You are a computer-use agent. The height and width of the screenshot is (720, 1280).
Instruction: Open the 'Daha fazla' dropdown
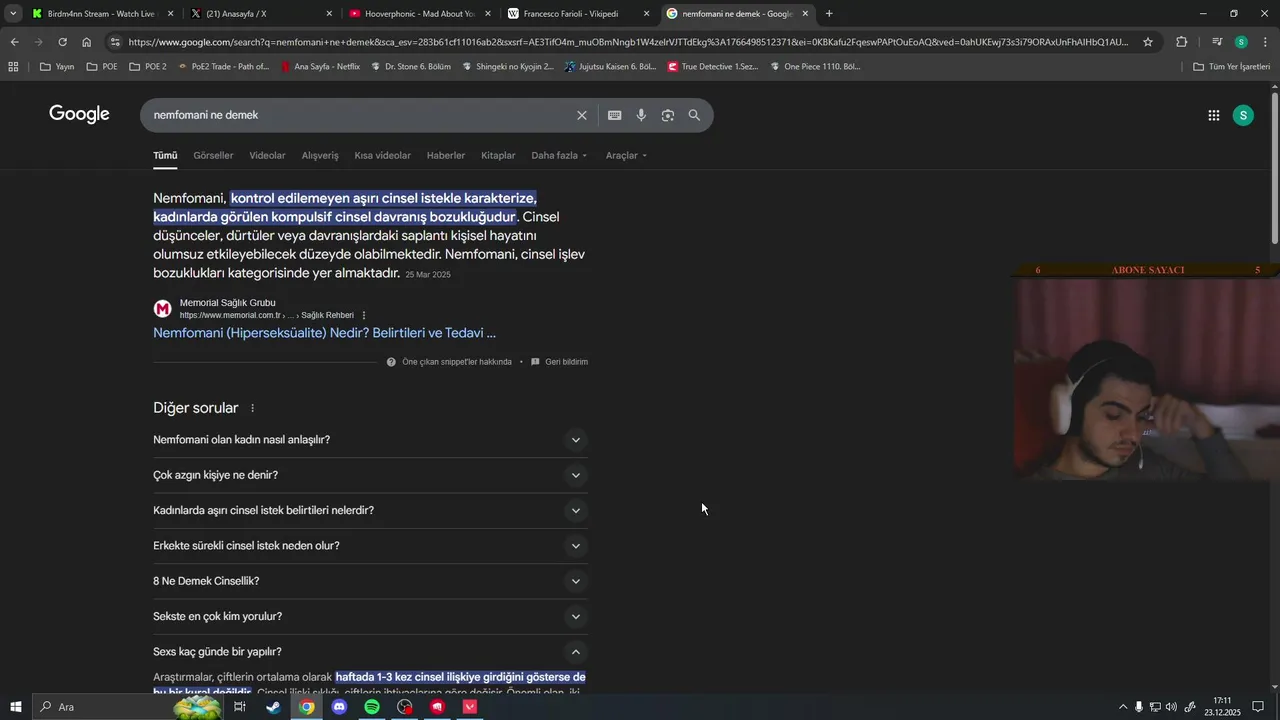[x=559, y=156]
